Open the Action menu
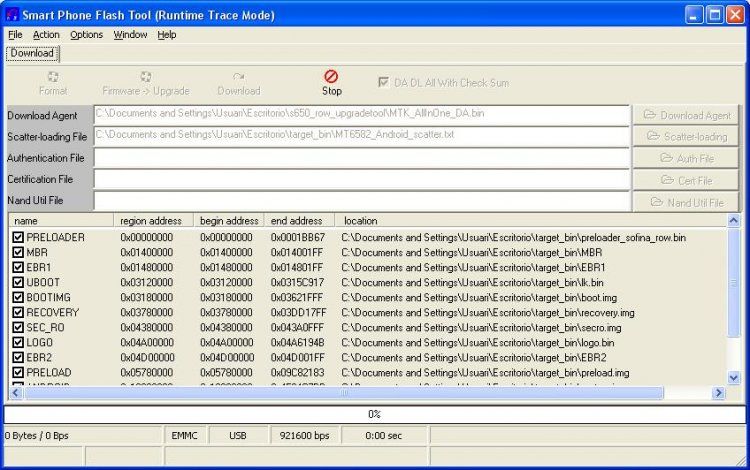 click(x=46, y=34)
